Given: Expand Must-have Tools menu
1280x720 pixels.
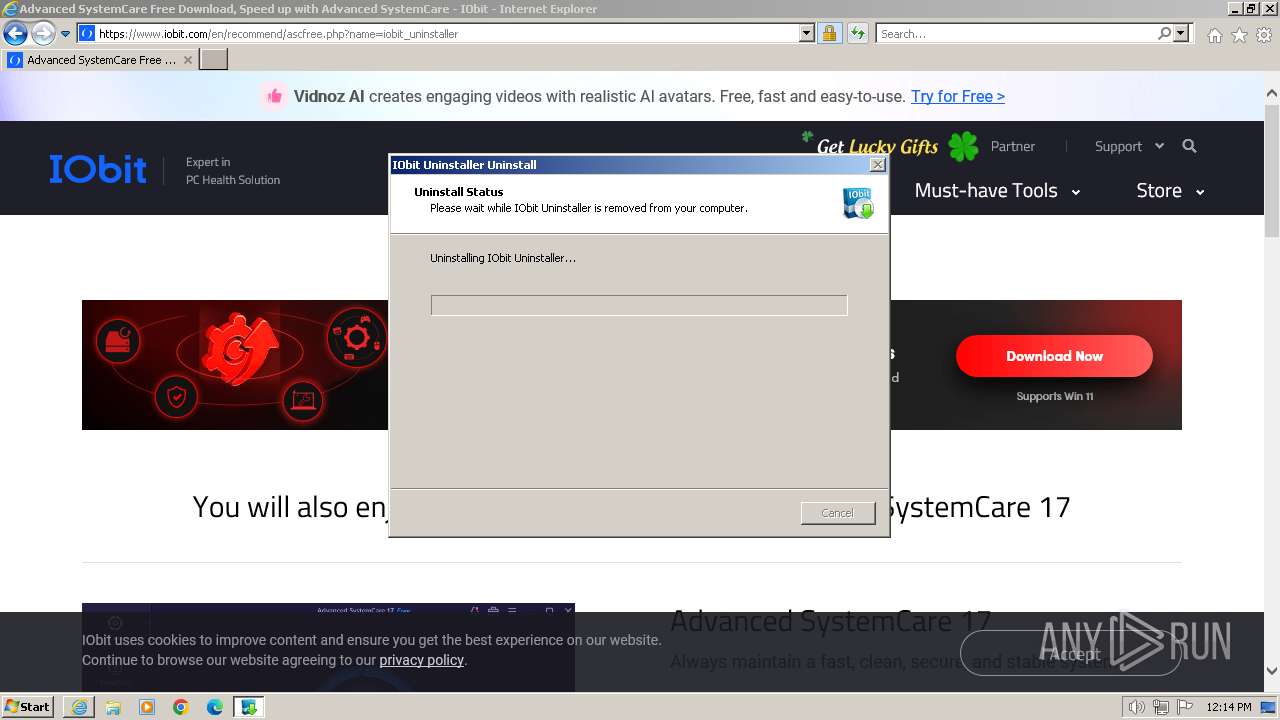Looking at the screenshot, I should tap(997, 190).
